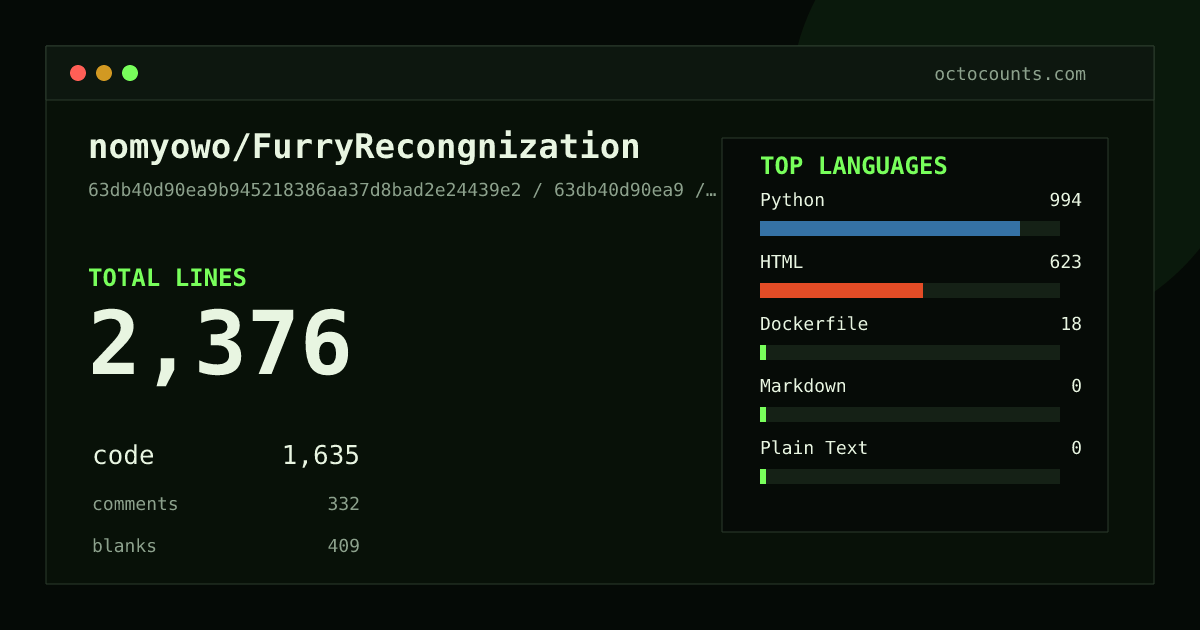
Task: Click the blue Python progress bar
Action: 890,228
